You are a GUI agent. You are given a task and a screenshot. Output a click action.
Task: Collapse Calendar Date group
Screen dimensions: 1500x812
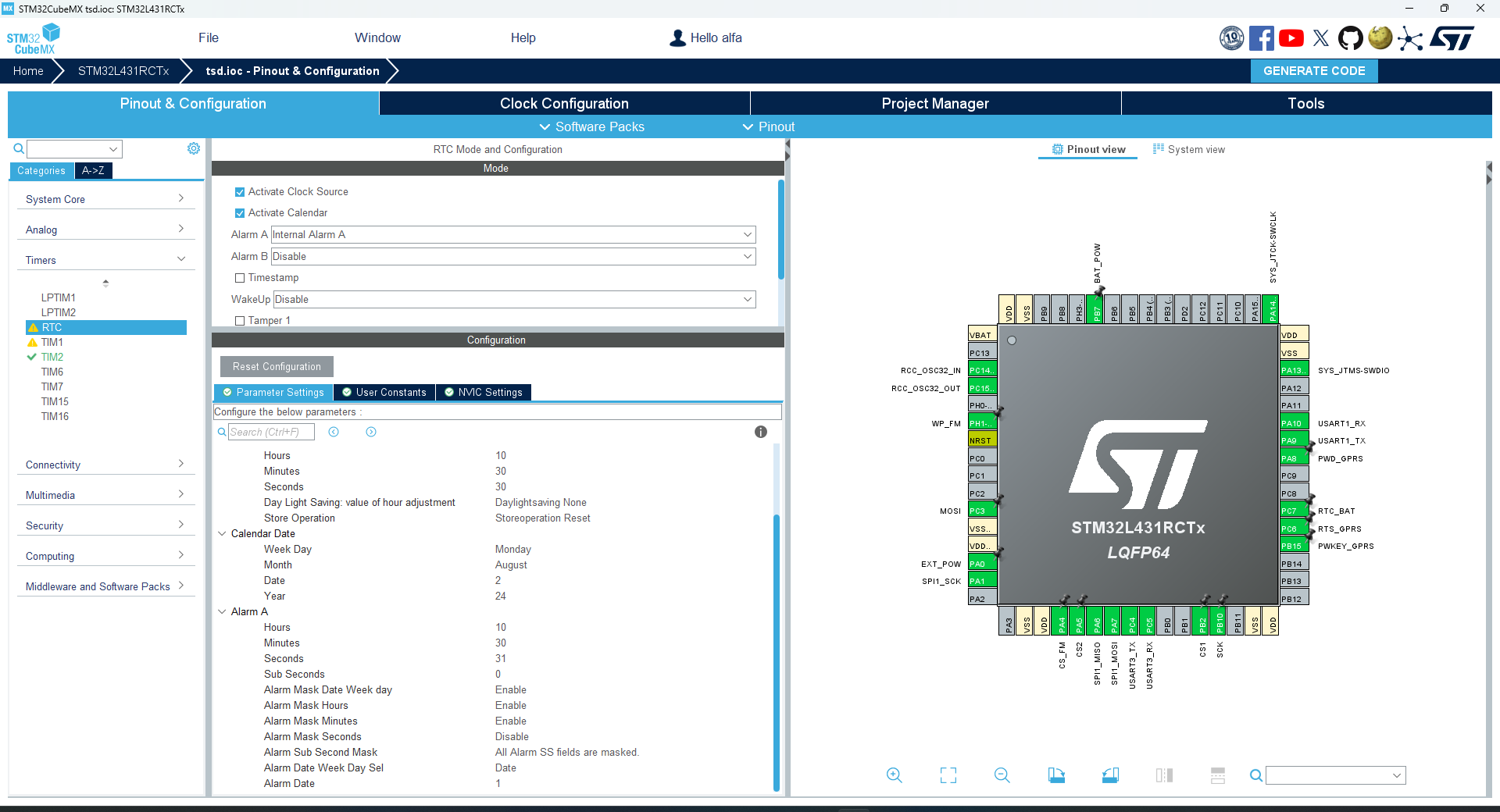[222, 534]
